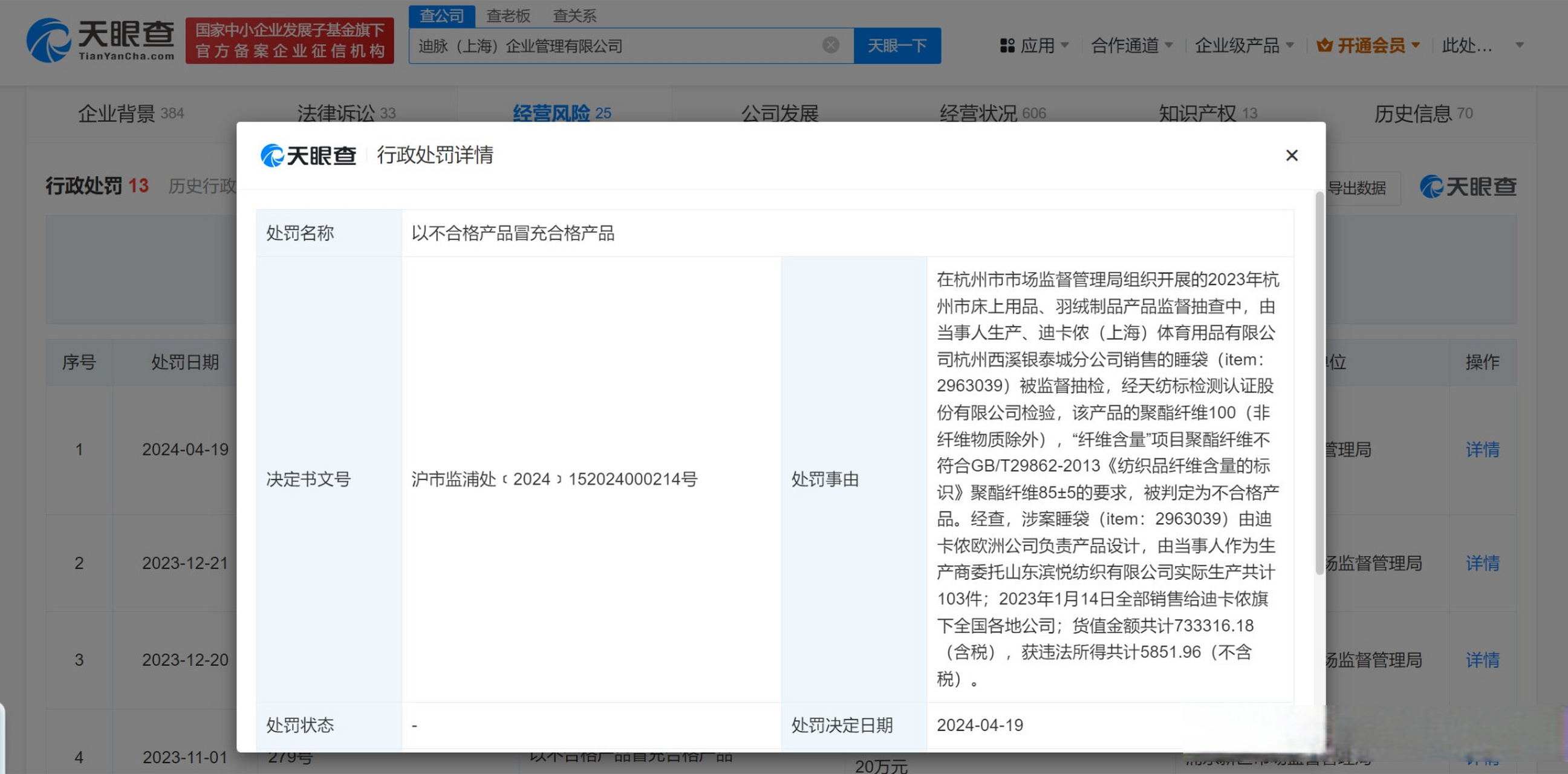
Task: Click 处罚决定日期 value 2024-04-19 in dialog
Action: point(980,725)
